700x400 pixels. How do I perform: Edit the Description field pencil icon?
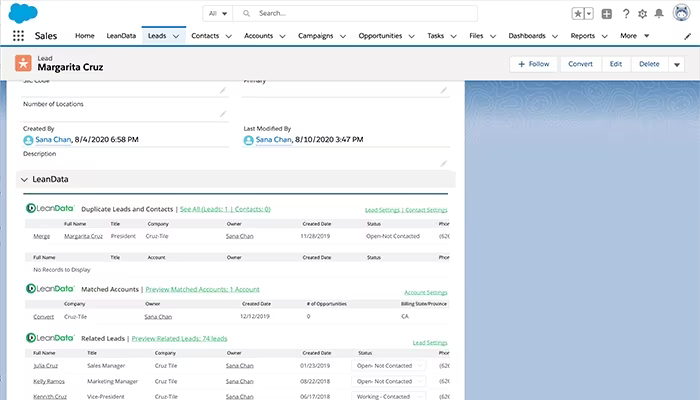[x=443, y=163]
